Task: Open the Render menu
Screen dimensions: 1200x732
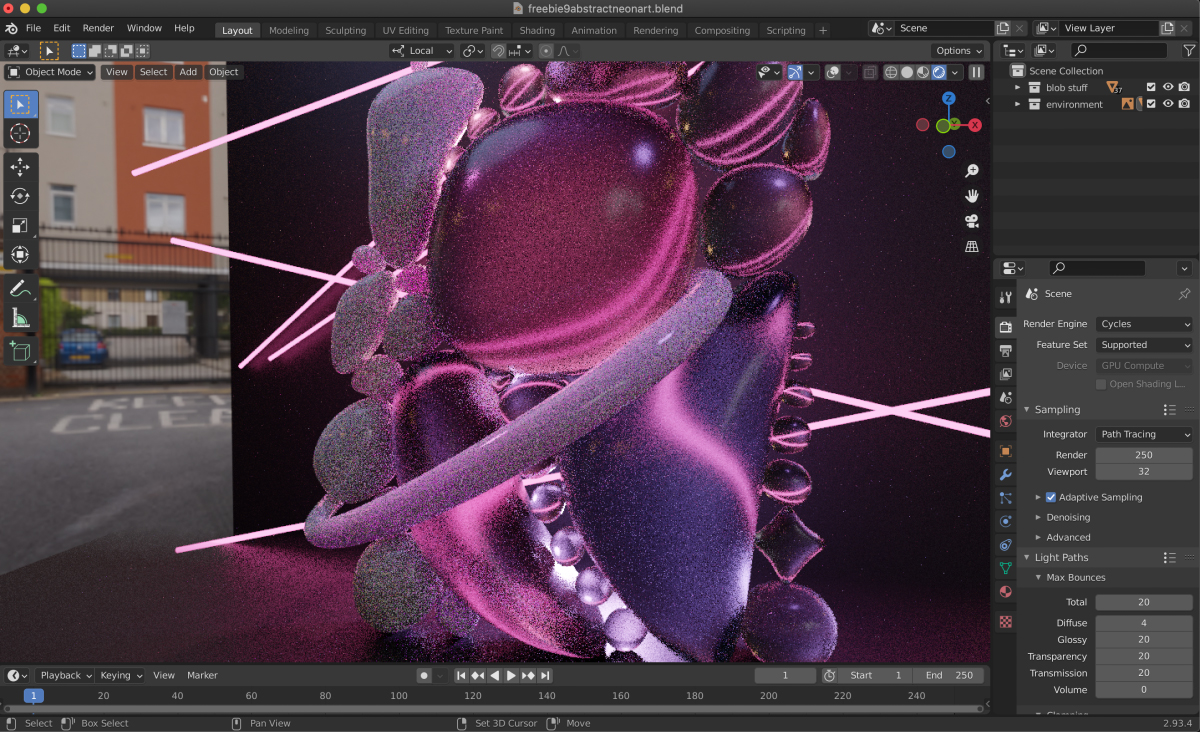Action: [98, 28]
